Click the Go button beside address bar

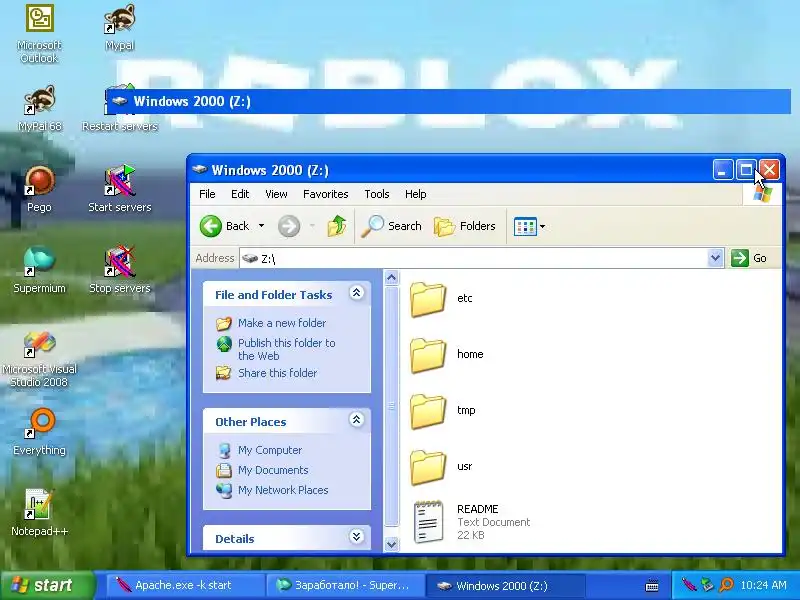749,258
